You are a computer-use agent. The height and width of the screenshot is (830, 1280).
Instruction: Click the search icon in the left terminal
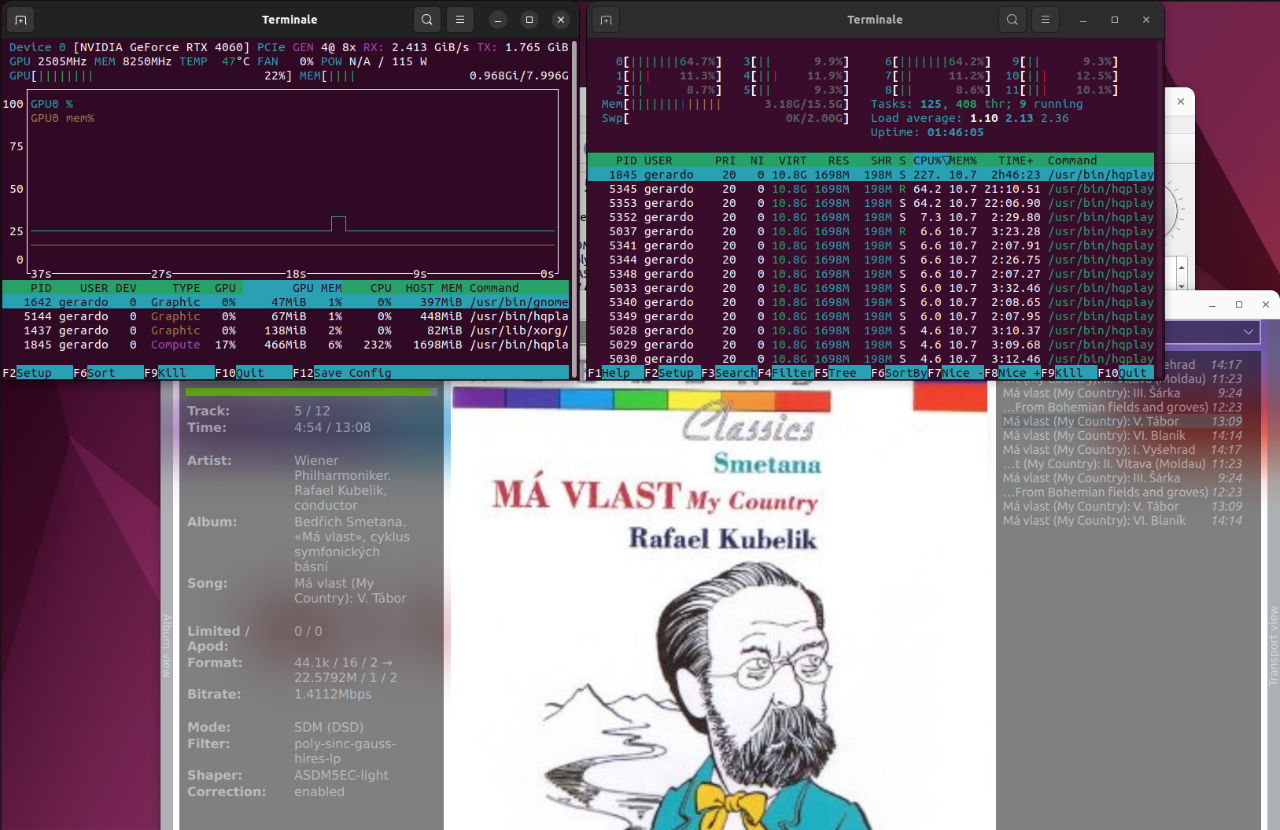[x=427, y=19]
